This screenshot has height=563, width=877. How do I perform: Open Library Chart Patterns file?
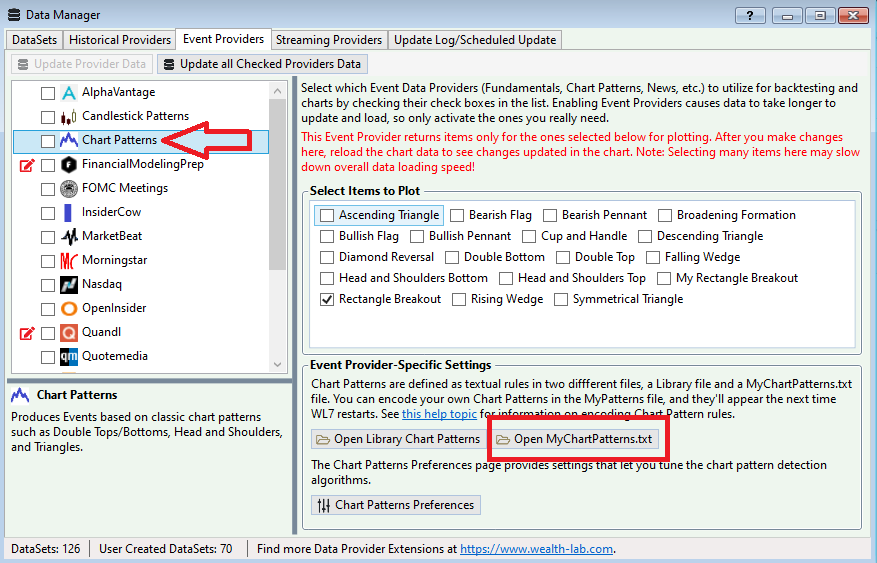pyautogui.click(x=398, y=439)
